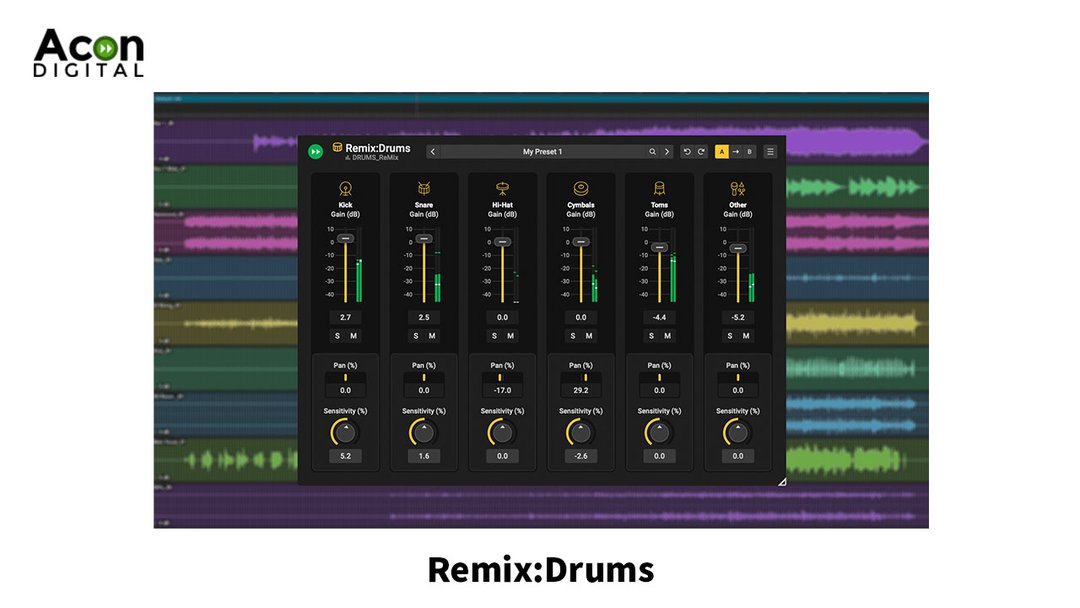Screen dimensions: 1080x608
Task: Click the Snare drum icon
Action: 424,187
